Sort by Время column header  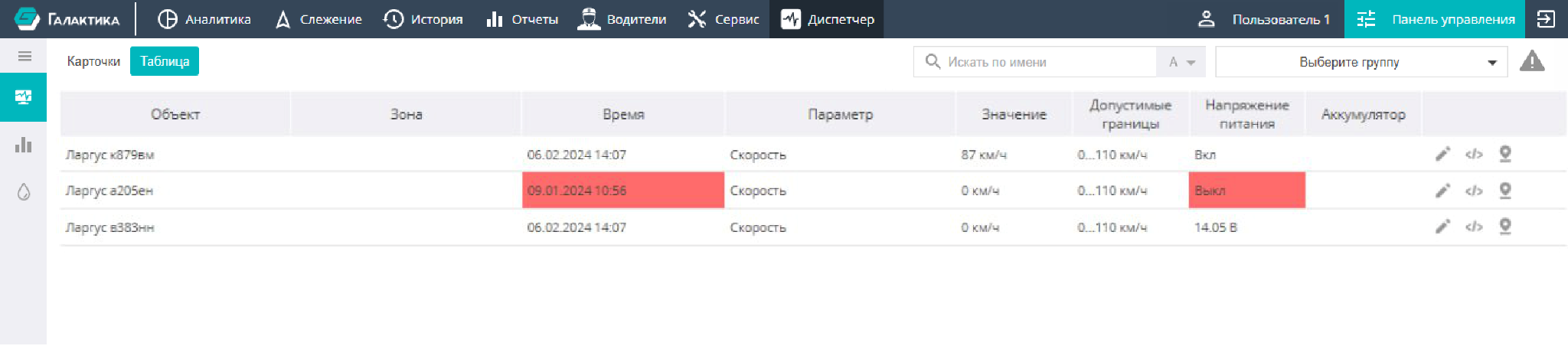pos(623,114)
